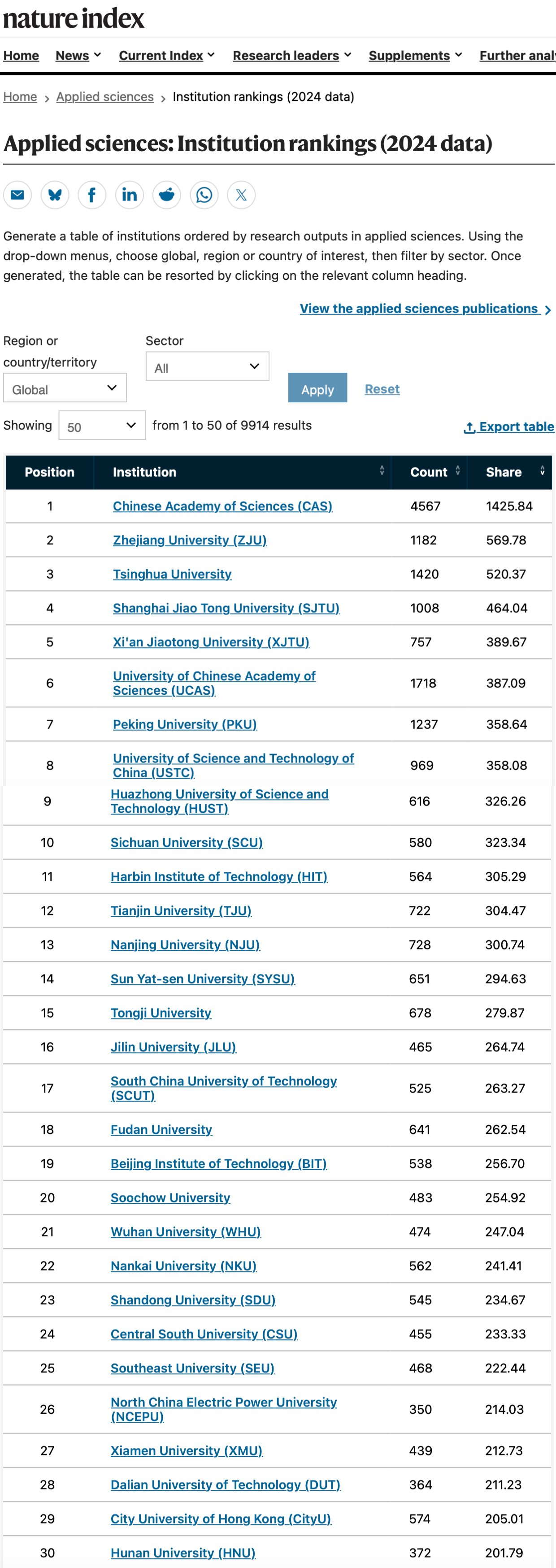Open the Region or country/territory dropdown
The height and width of the screenshot is (1568, 556).
65,388
